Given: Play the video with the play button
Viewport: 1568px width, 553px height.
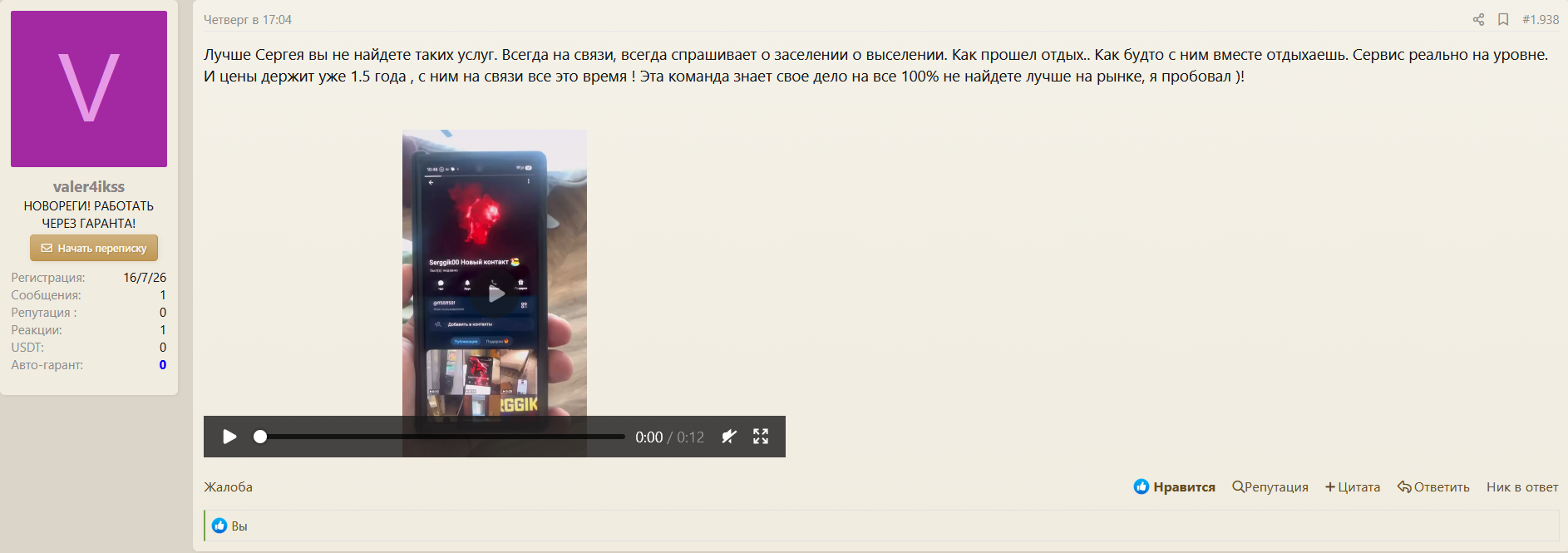Looking at the screenshot, I should pos(229,437).
